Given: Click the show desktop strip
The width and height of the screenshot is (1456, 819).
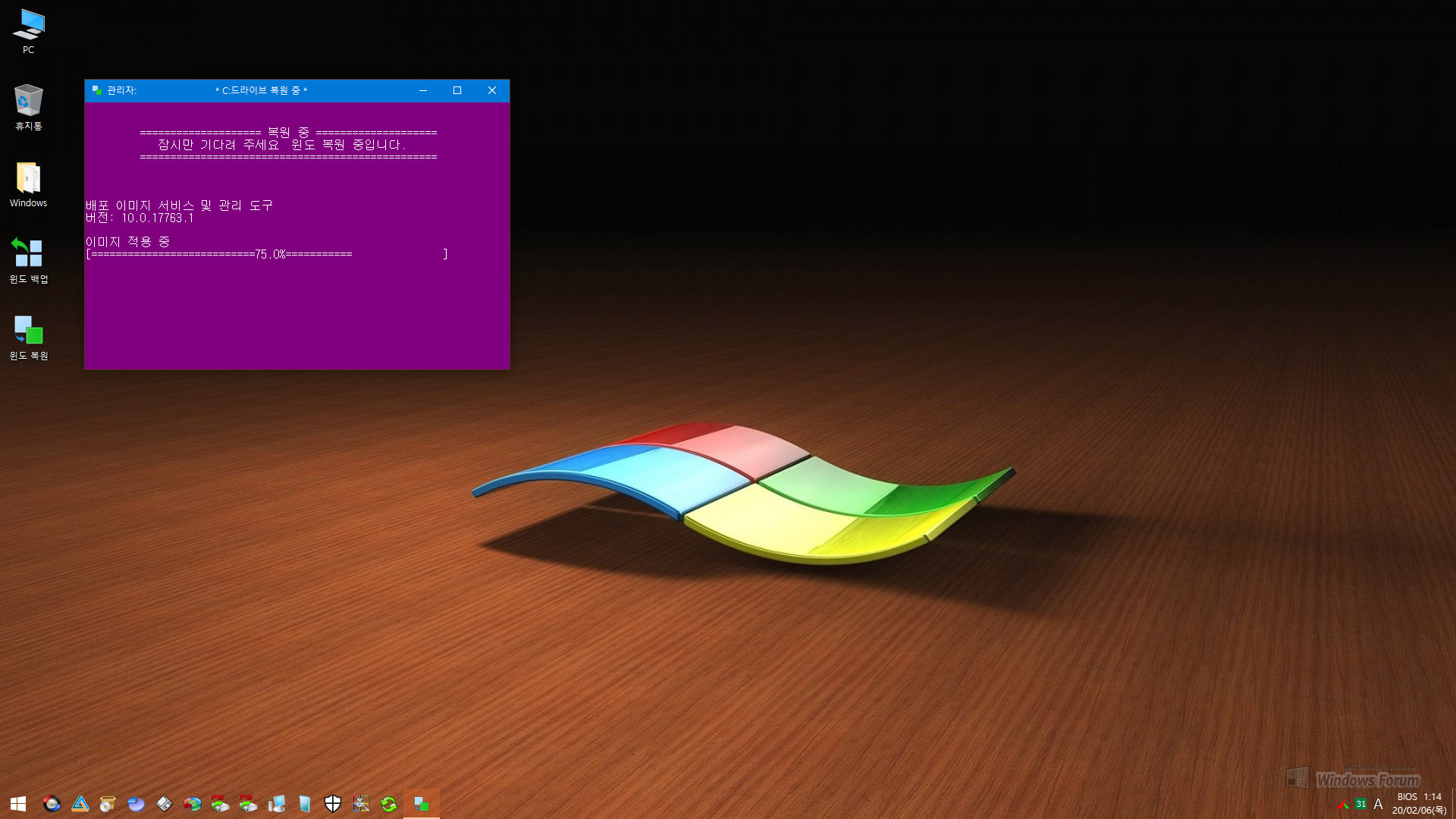Looking at the screenshot, I should click(x=1453, y=804).
